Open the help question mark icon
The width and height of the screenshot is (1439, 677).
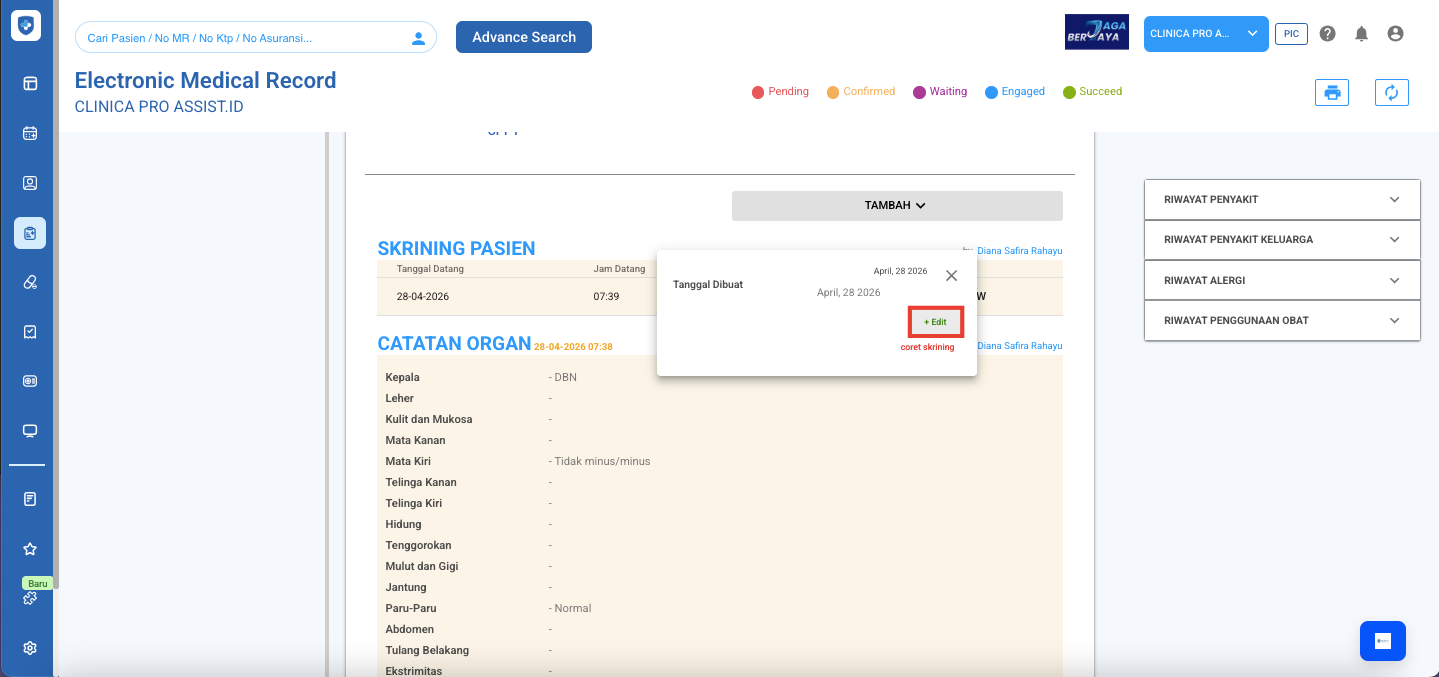tap(1327, 34)
